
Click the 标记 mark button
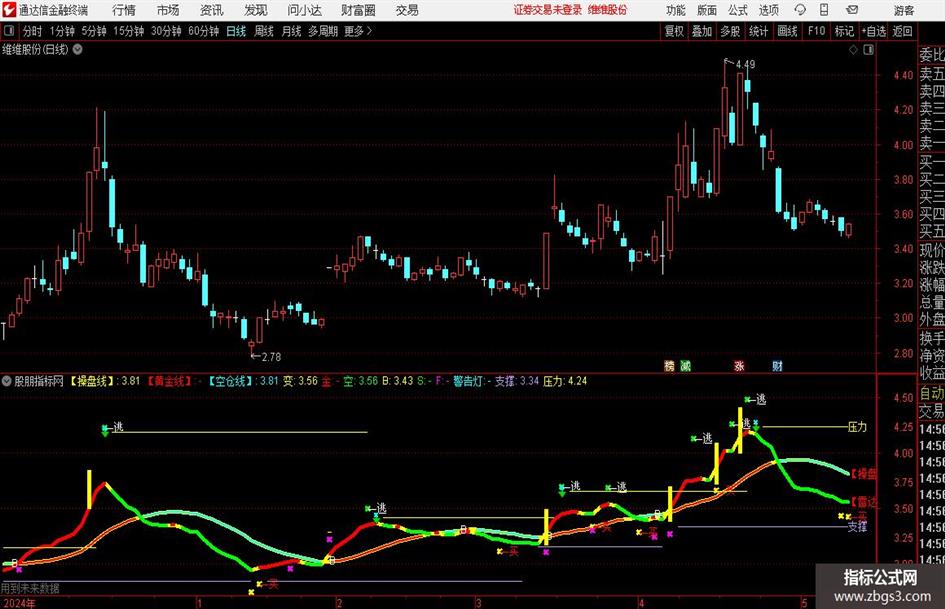844,31
